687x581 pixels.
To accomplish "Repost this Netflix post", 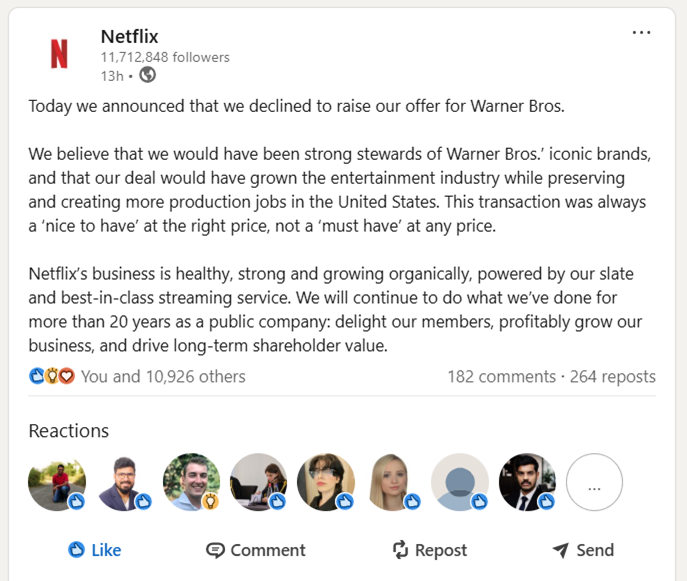I will click(x=430, y=550).
